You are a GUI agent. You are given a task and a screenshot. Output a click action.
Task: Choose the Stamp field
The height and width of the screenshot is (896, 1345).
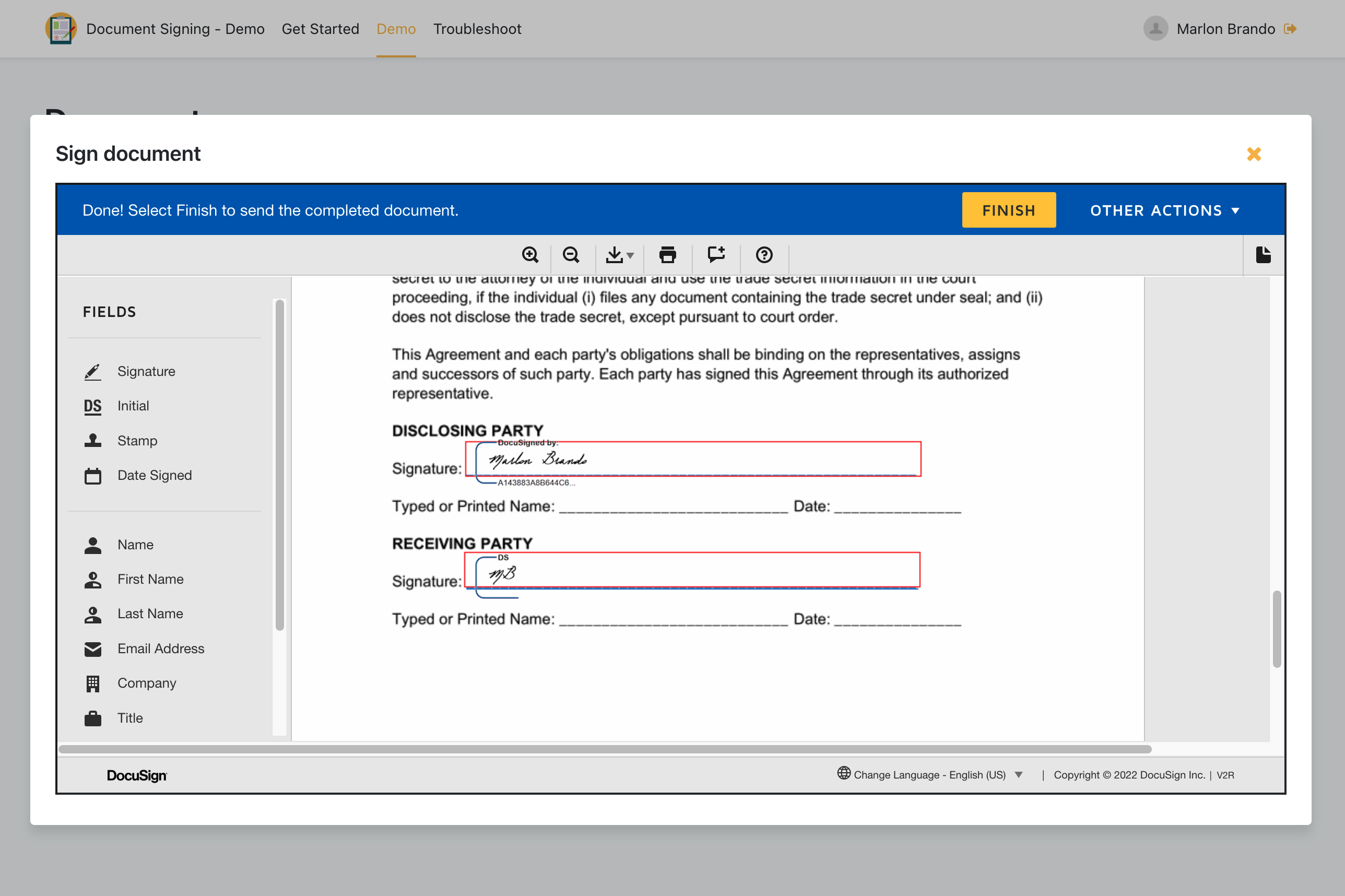pyautogui.click(x=137, y=441)
